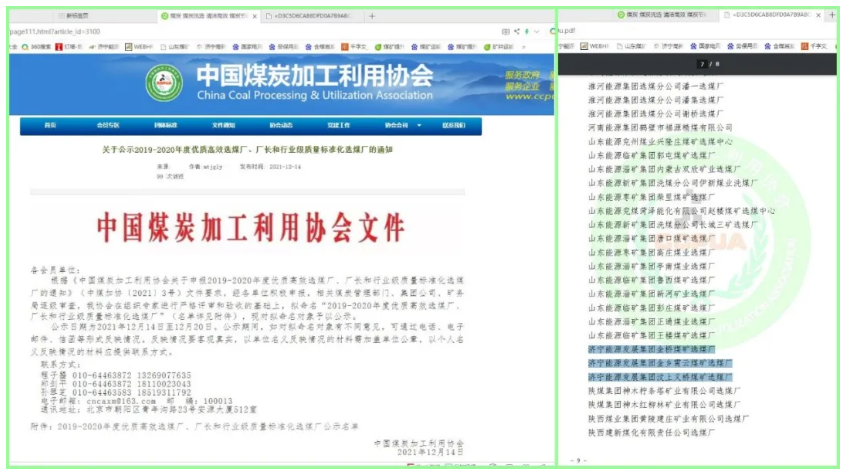
Task: Click the green lightning icon in left address bar
Action: (526, 32)
